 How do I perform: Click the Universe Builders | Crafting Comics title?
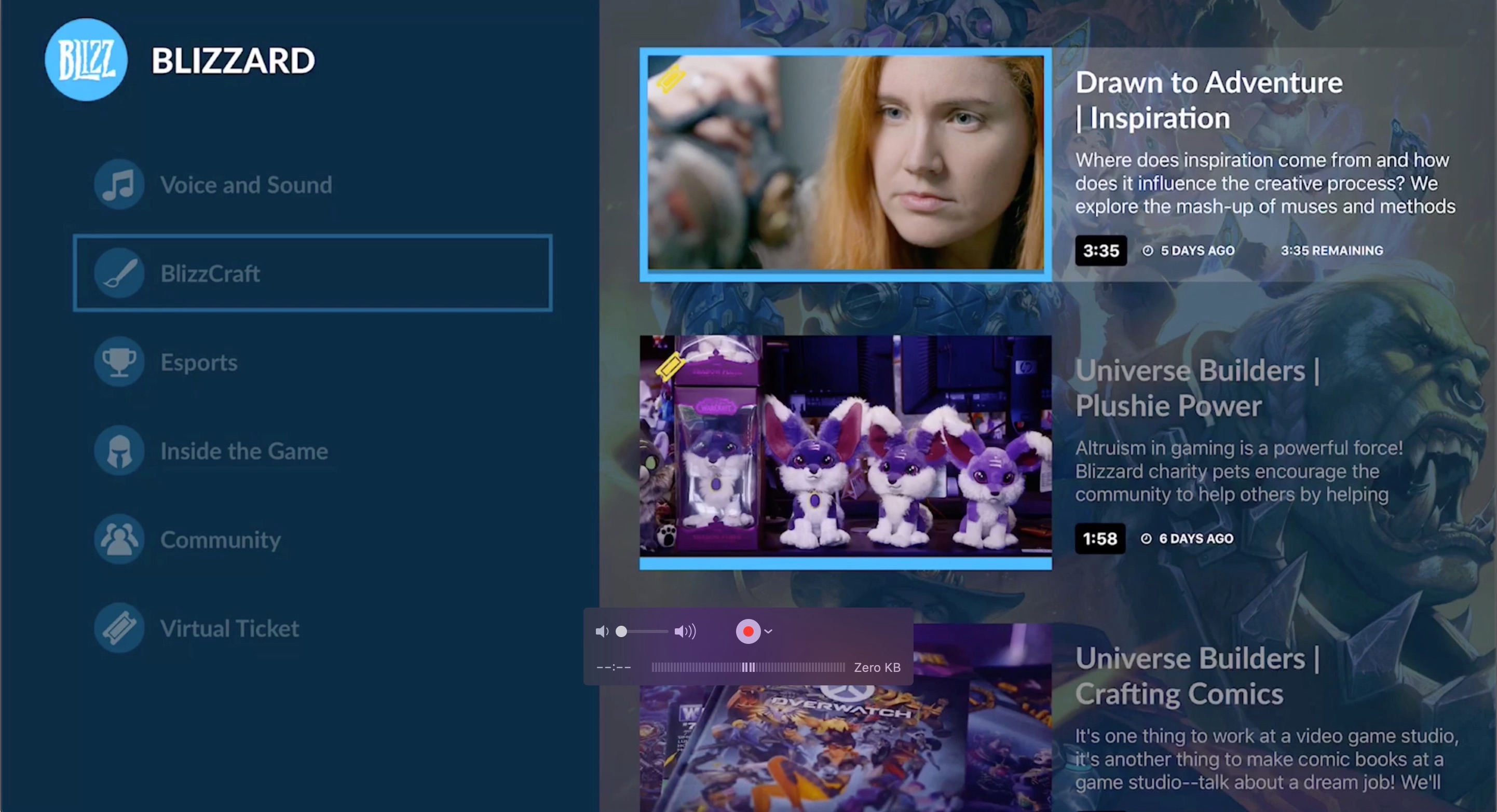pyautogui.click(x=1197, y=676)
